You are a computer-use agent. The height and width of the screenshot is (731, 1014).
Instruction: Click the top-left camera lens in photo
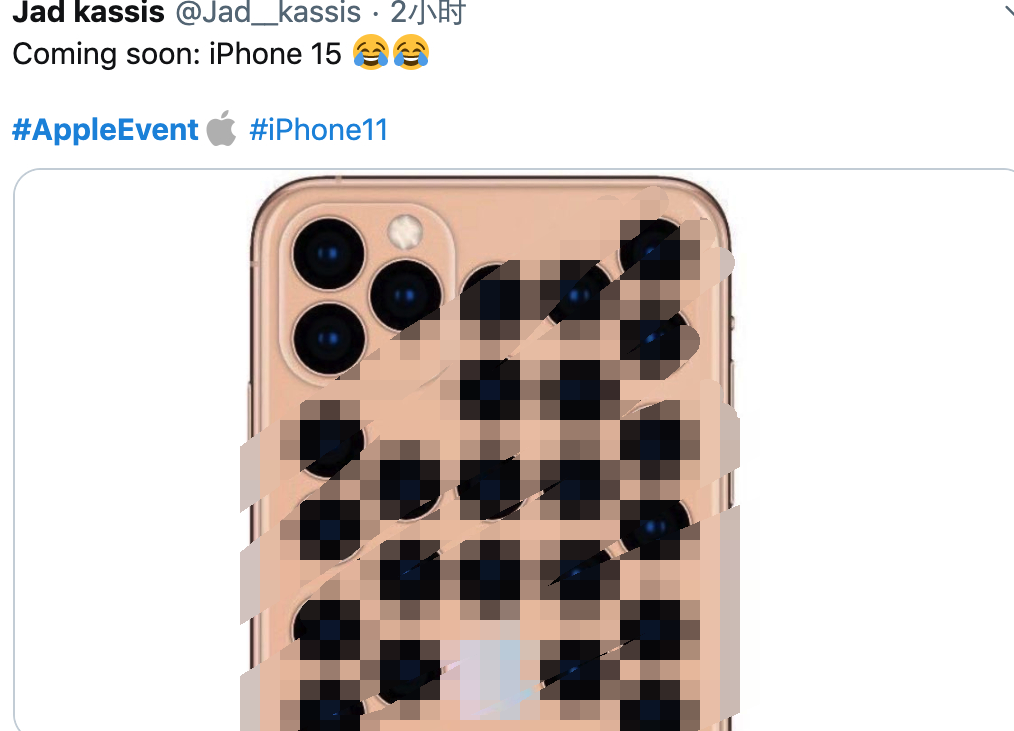point(329,254)
